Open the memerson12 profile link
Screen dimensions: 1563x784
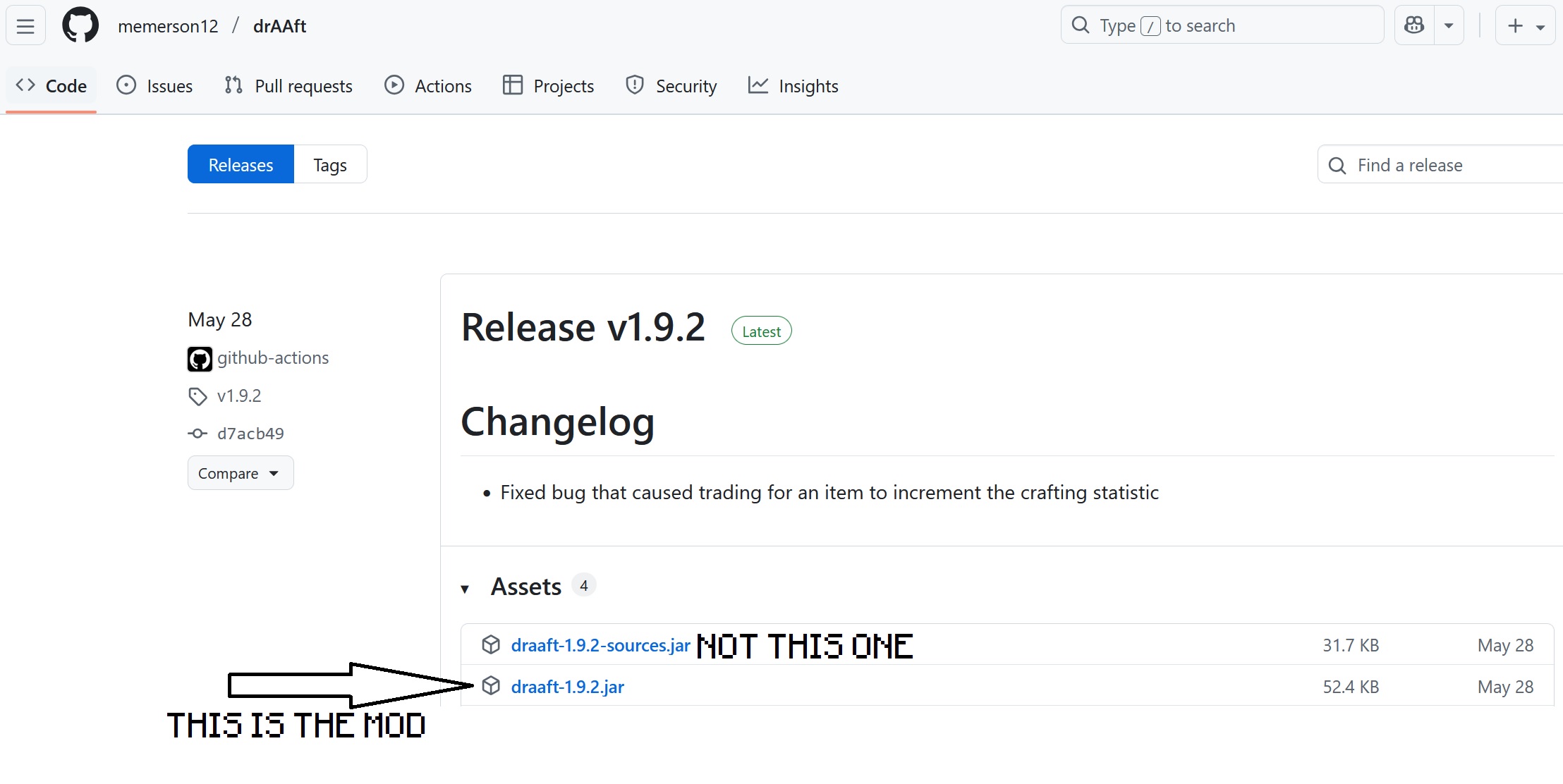point(168,26)
